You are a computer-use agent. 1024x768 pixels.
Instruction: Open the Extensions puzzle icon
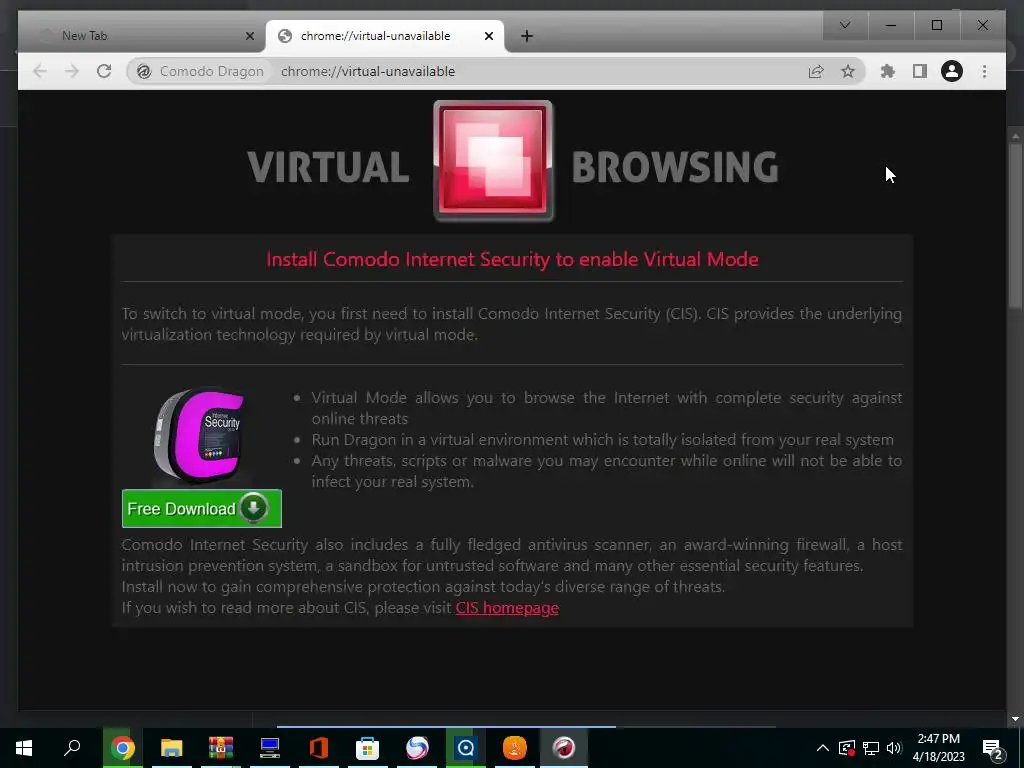coord(888,71)
